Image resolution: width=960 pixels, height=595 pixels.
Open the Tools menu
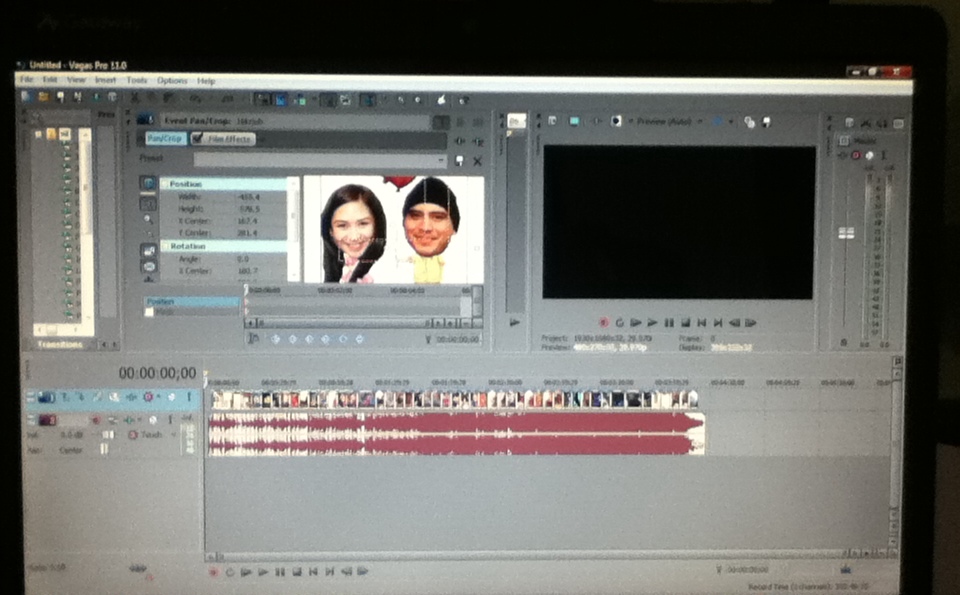137,80
